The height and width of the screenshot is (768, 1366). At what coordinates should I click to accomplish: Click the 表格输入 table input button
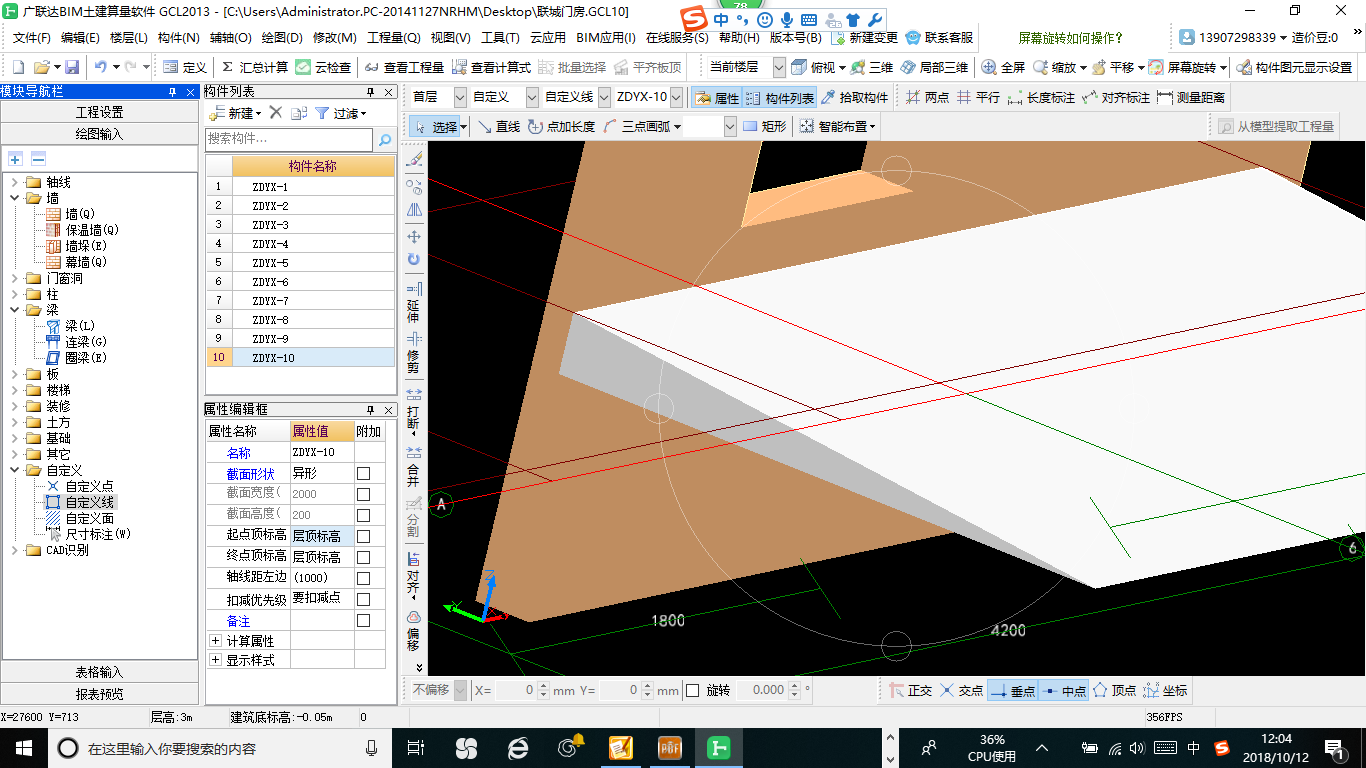click(x=100, y=672)
